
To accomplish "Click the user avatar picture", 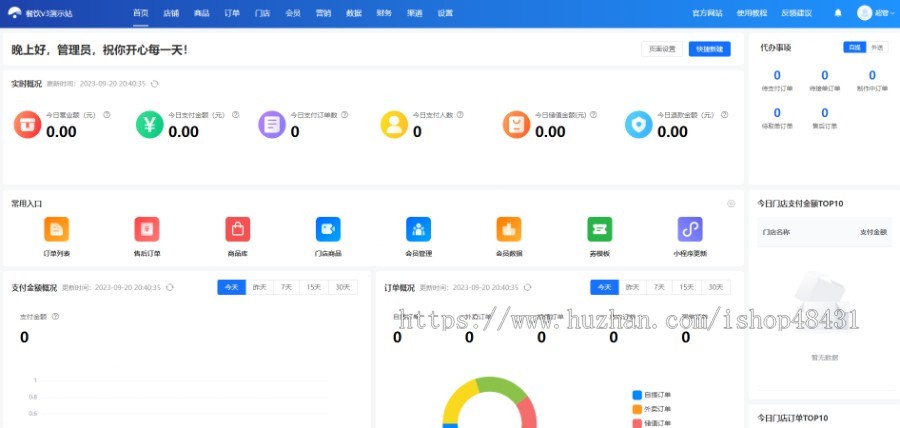I will click(x=864, y=13).
